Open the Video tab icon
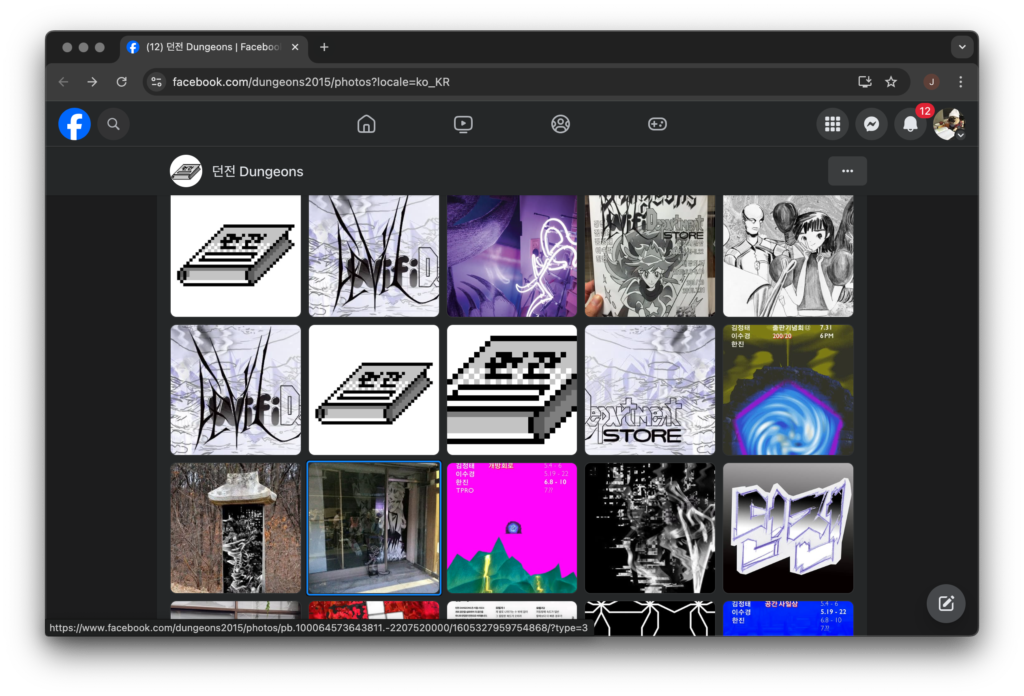Image resolution: width=1024 pixels, height=696 pixels. [463, 124]
